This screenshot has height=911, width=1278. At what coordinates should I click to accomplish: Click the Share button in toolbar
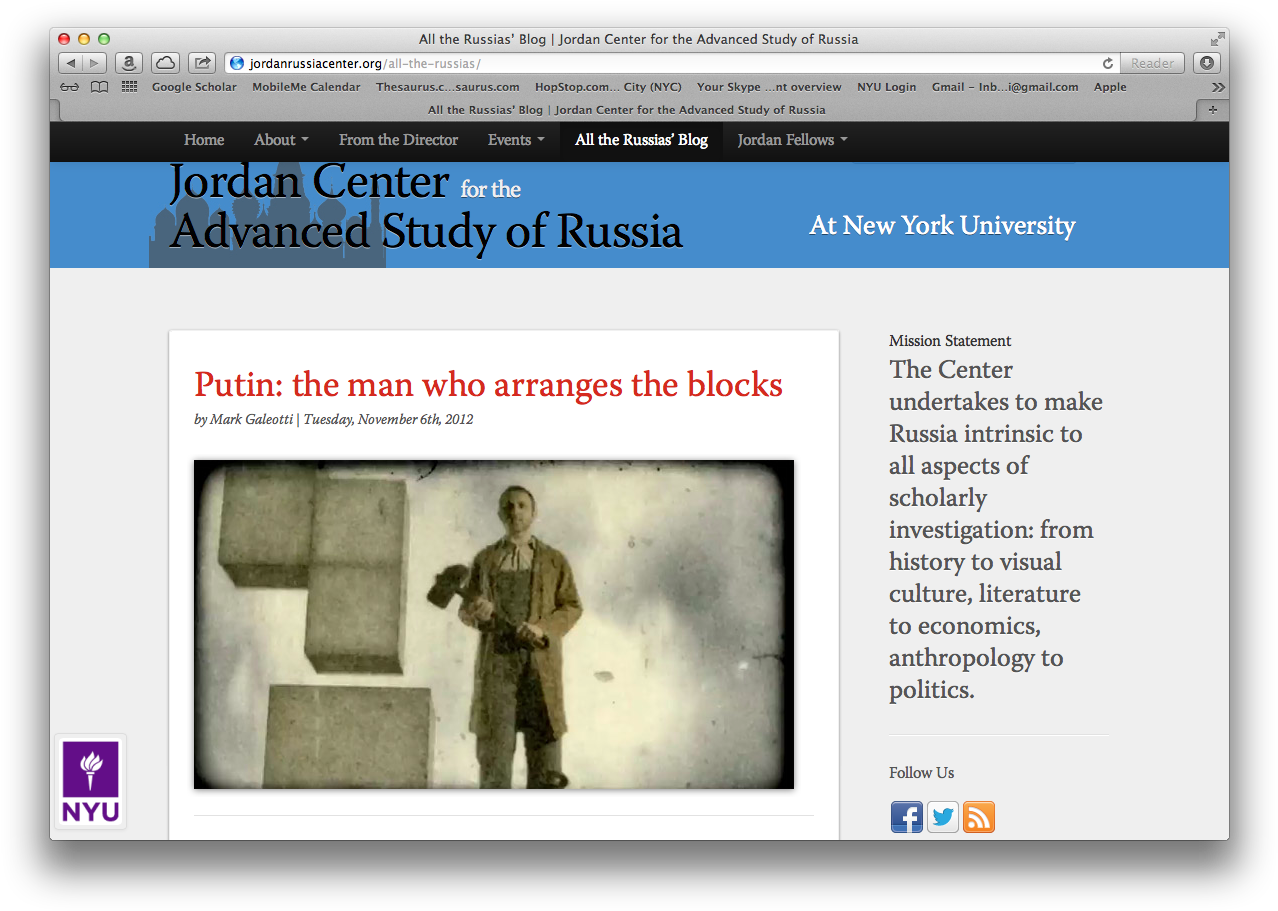click(x=202, y=63)
